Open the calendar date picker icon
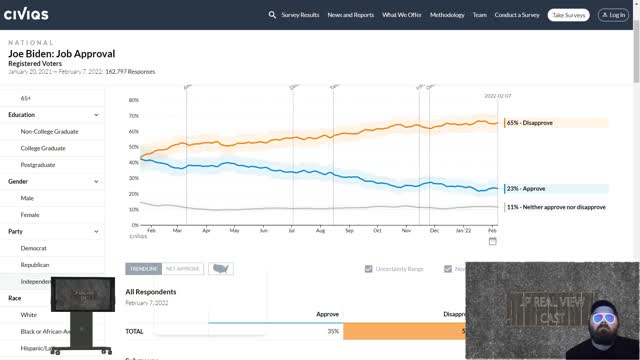Image resolution: width=640 pixels, height=360 pixels. 493,241
